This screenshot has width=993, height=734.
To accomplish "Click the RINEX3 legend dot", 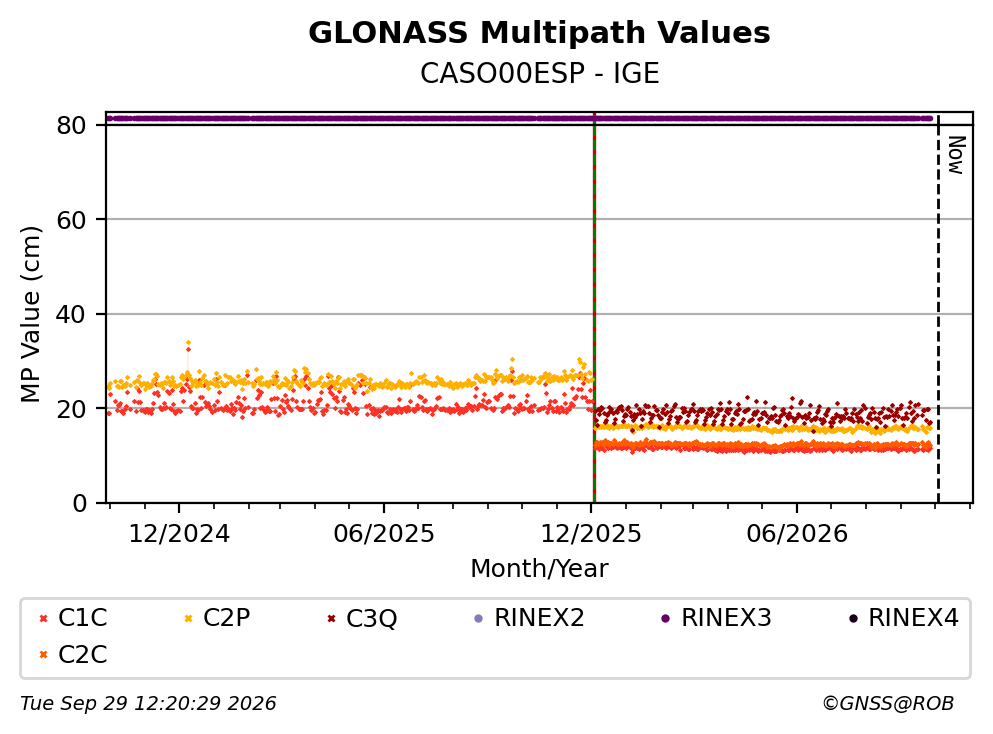I will coord(666,618).
